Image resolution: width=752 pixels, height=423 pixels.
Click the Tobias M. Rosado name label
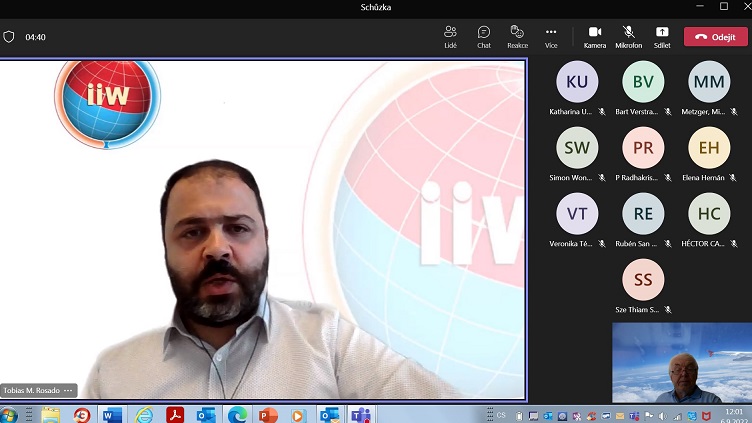(32, 390)
